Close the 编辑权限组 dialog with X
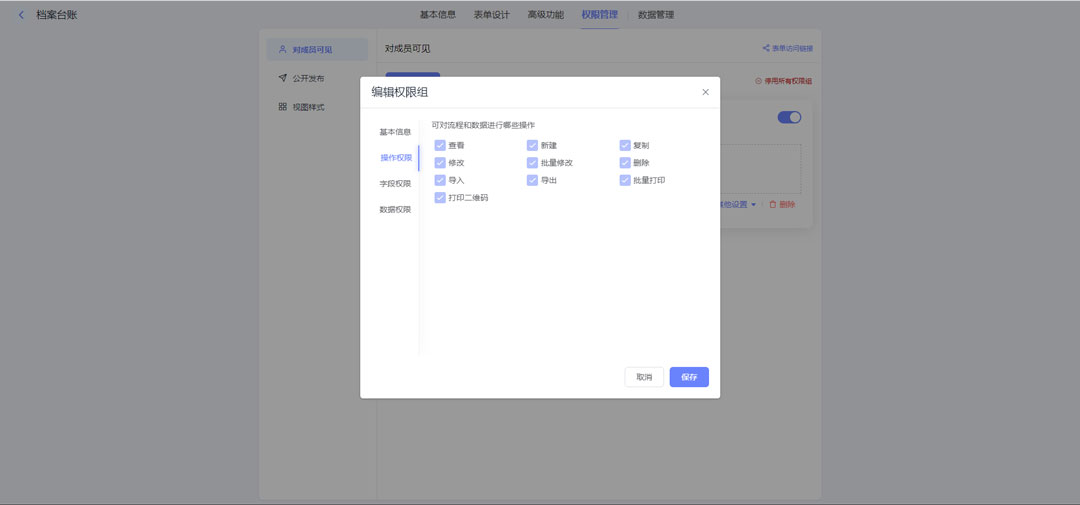Viewport: 1080px width, 505px height. click(x=705, y=92)
